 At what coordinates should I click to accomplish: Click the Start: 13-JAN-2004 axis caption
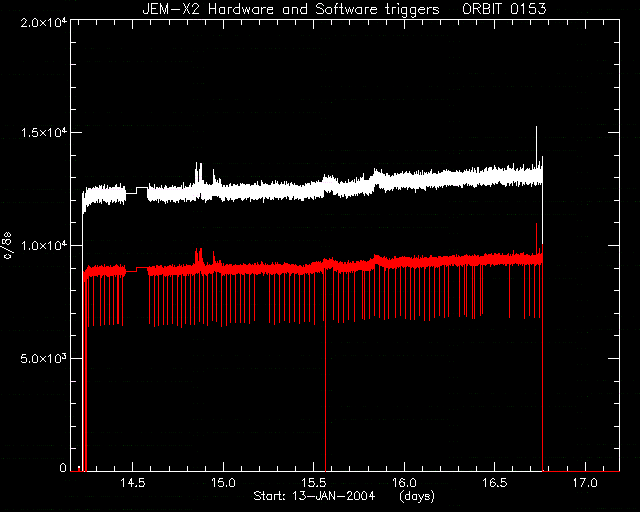pyautogui.click(x=314, y=496)
